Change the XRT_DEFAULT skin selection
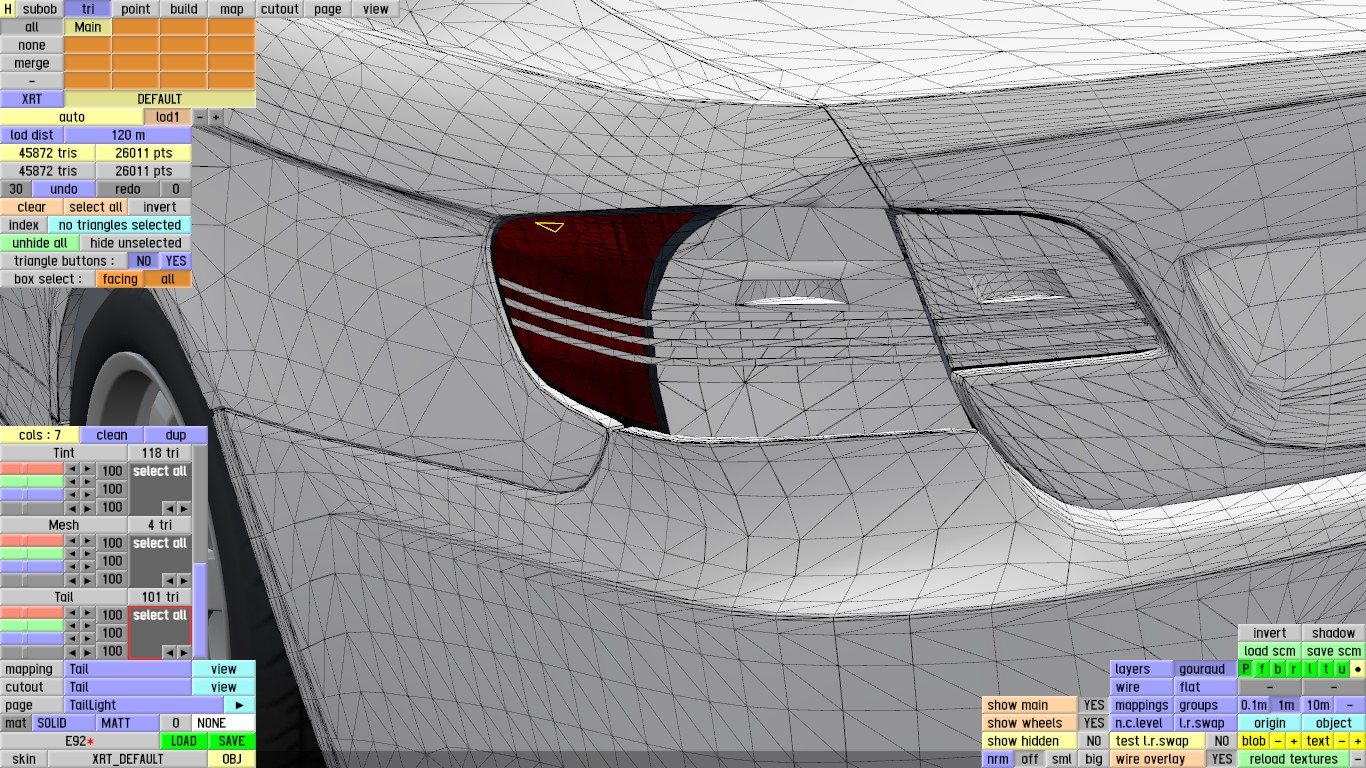 tap(128, 759)
